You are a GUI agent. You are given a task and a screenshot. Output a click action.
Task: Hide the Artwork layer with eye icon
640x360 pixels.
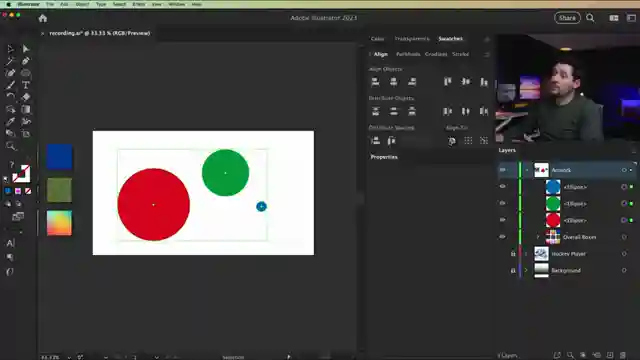coord(502,170)
